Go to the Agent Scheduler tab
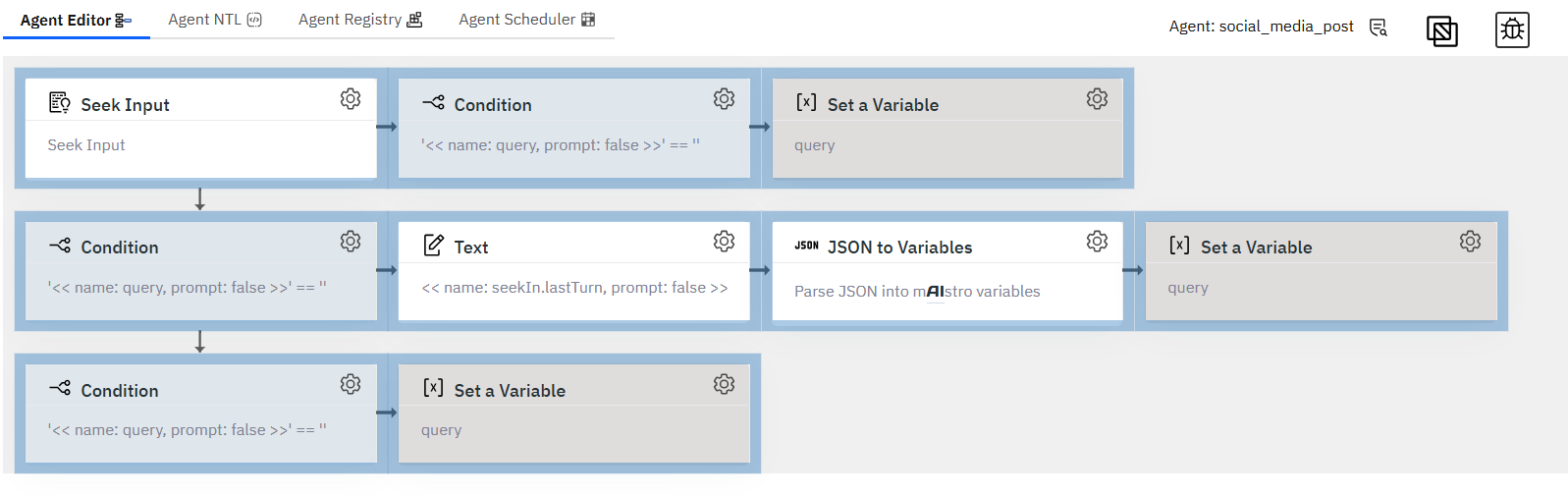Viewport: 1568px width, 496px height. pos(527,20)
